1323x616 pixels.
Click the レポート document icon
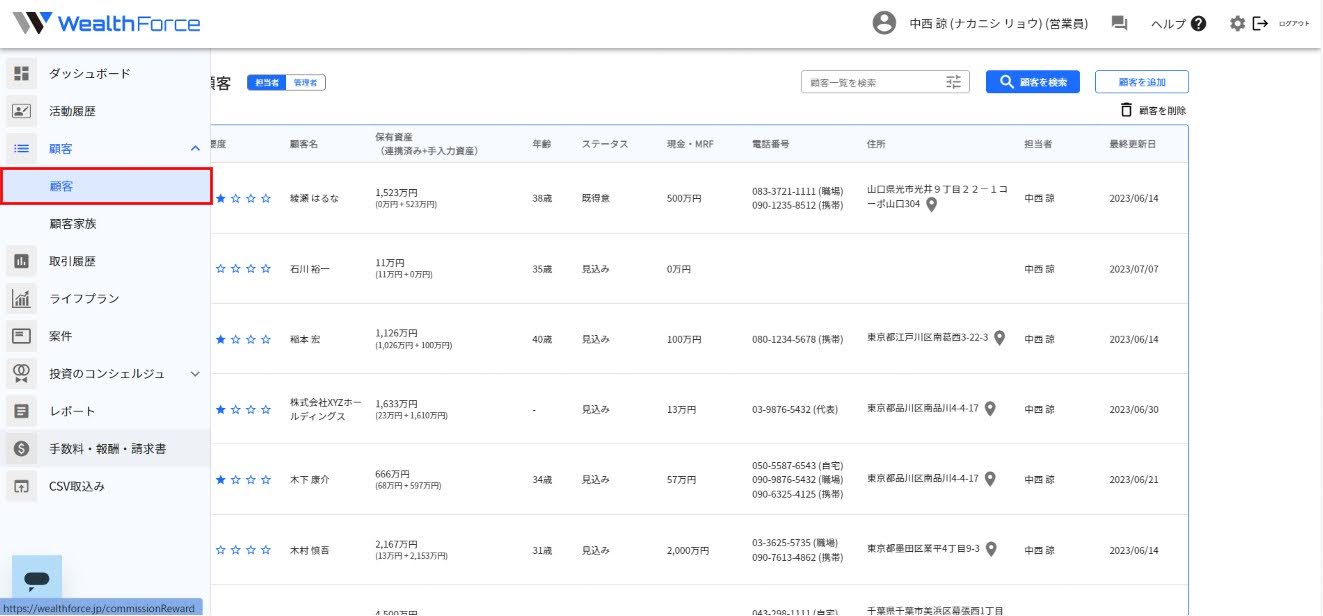(x=21, y=411)
